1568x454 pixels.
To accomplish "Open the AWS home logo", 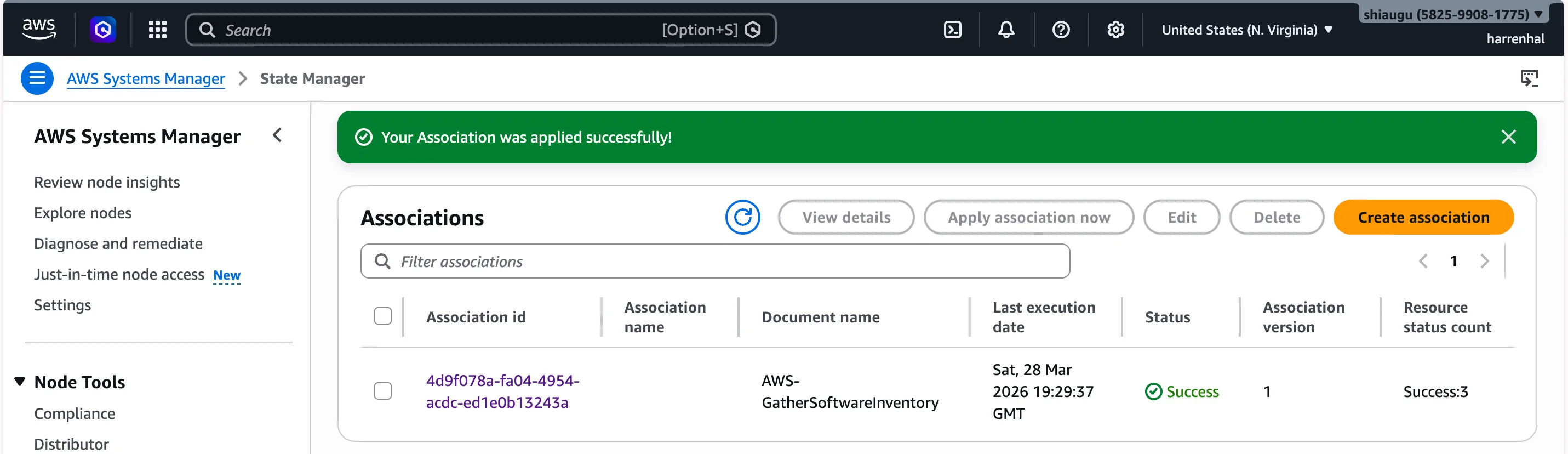I will point(39,29).
